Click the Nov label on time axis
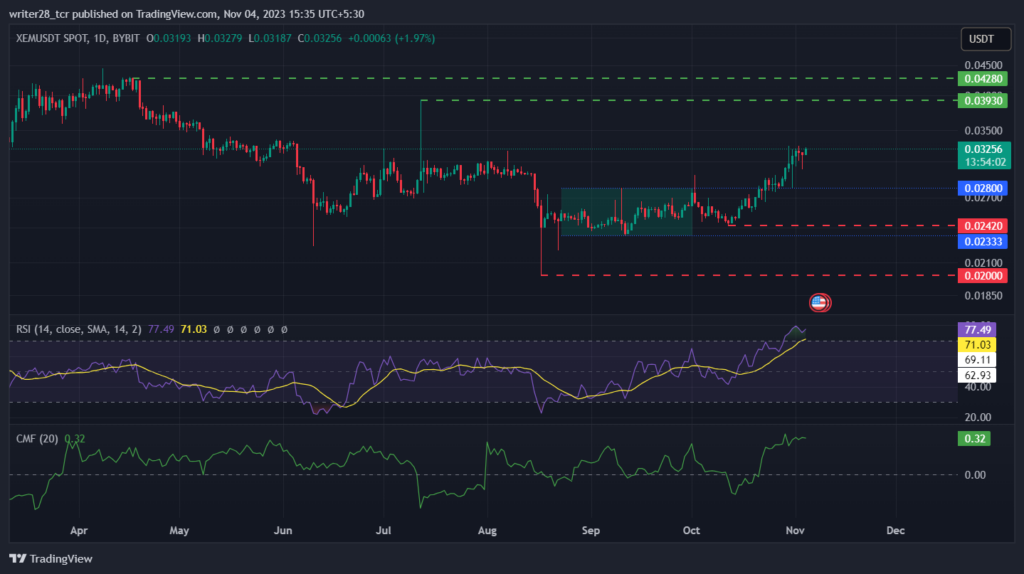Image resolution: width=1024 pixels, height=574 pixels. pos(795,530)
